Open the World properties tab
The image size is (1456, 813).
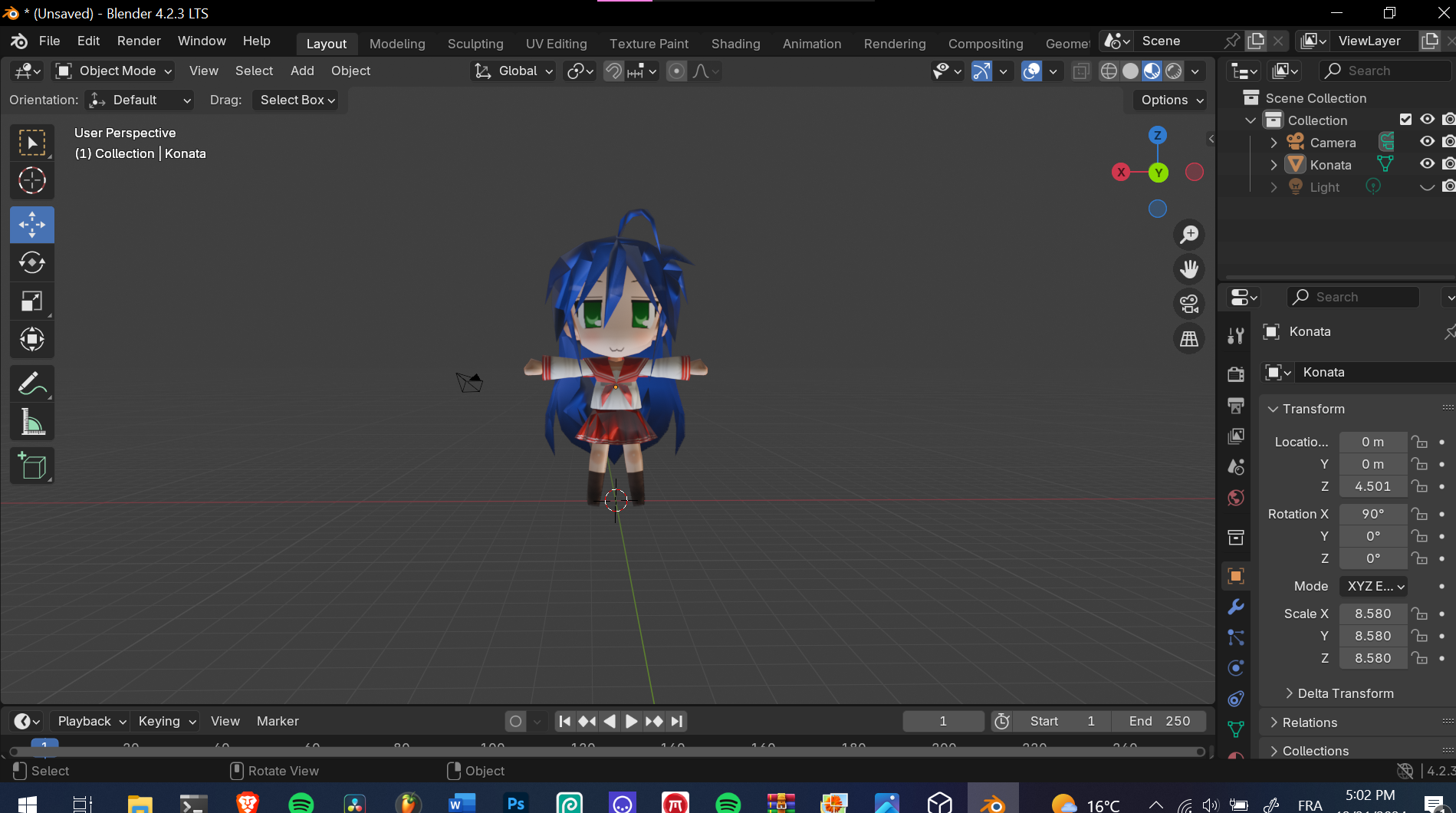point(1236,498)
